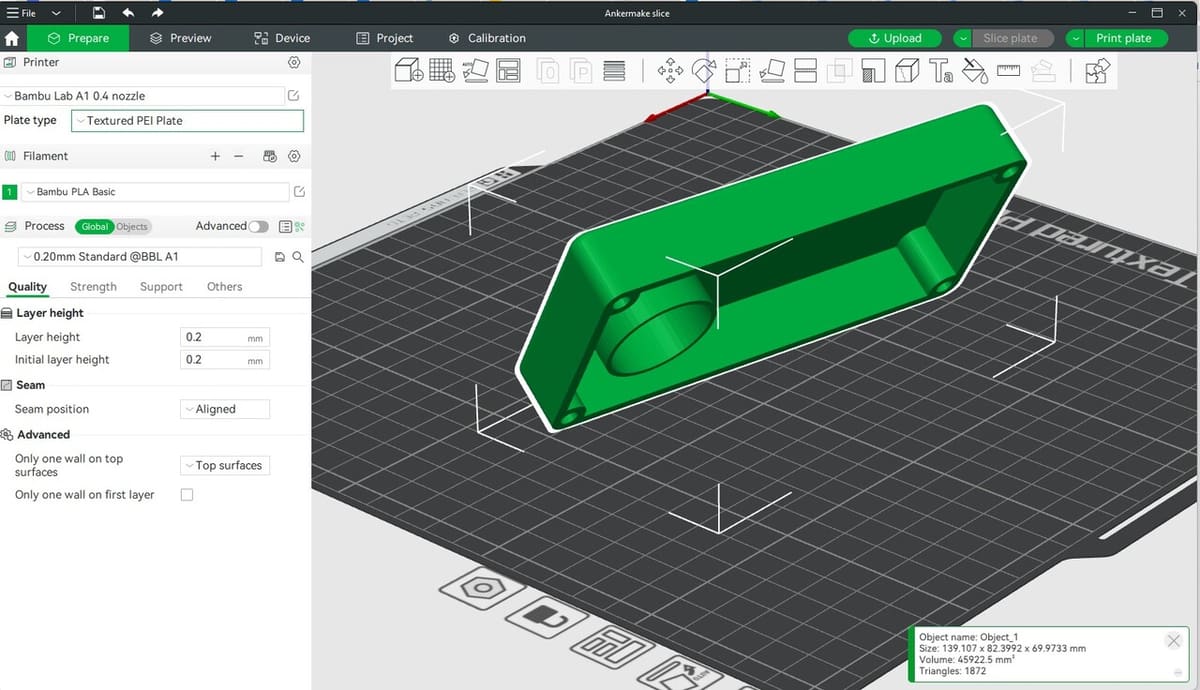Expand the Seam position Aligned dropdown
This screenshot has width=1200, height=690.
[225, 409]
